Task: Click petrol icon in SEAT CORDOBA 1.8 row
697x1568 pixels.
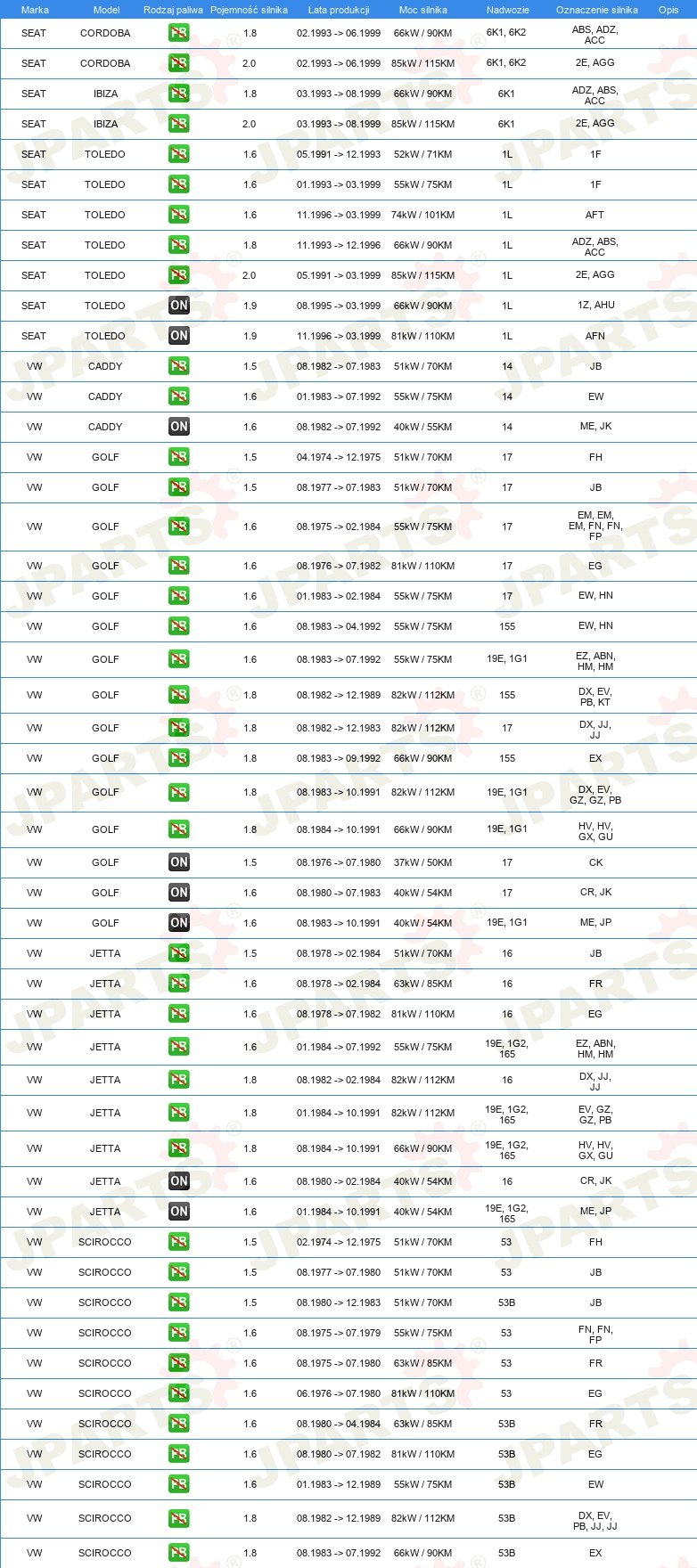Action: click(179, 33)
